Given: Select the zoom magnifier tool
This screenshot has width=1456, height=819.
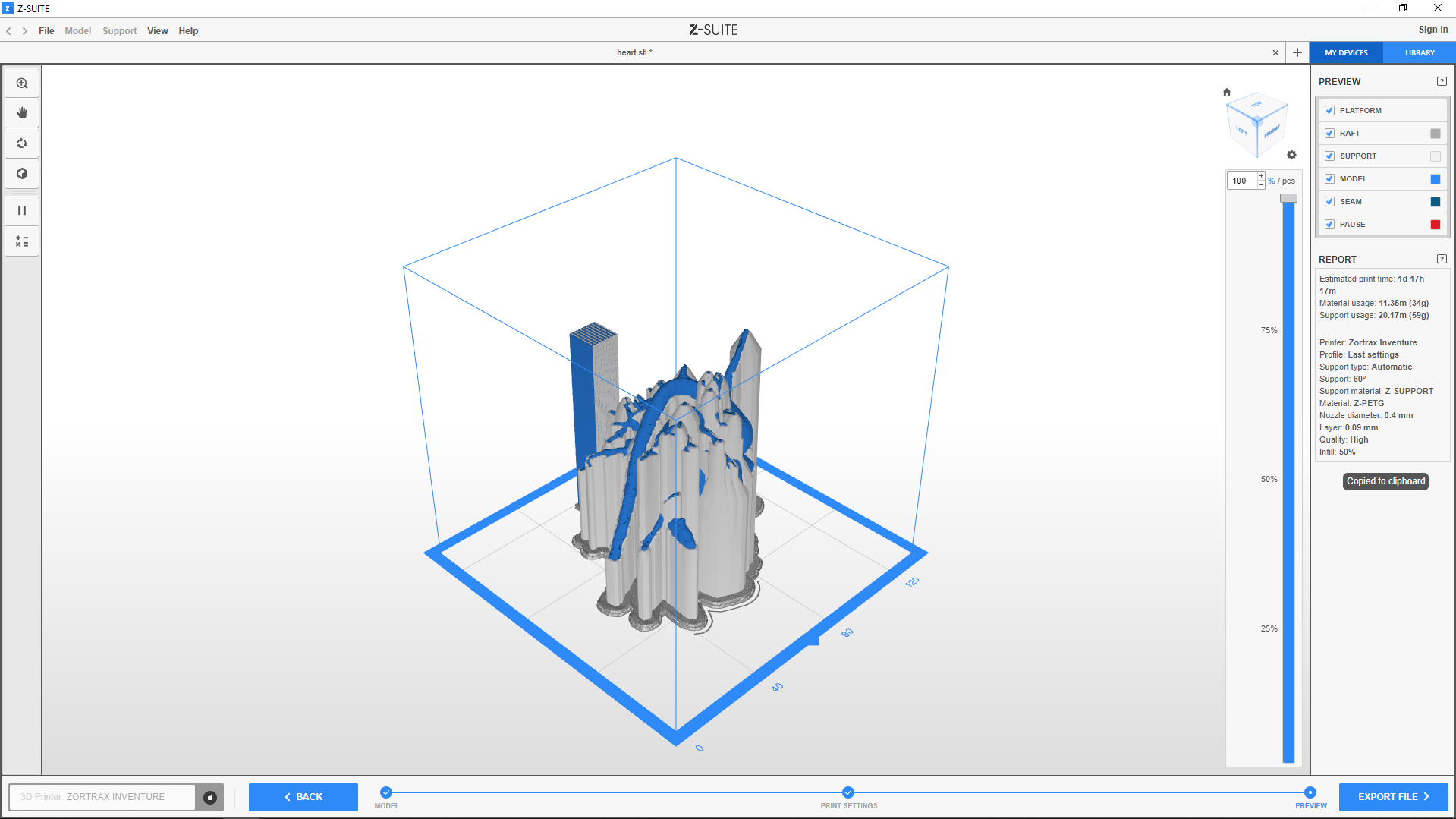Looking at the screenshot, I should (x=22, y=83).
